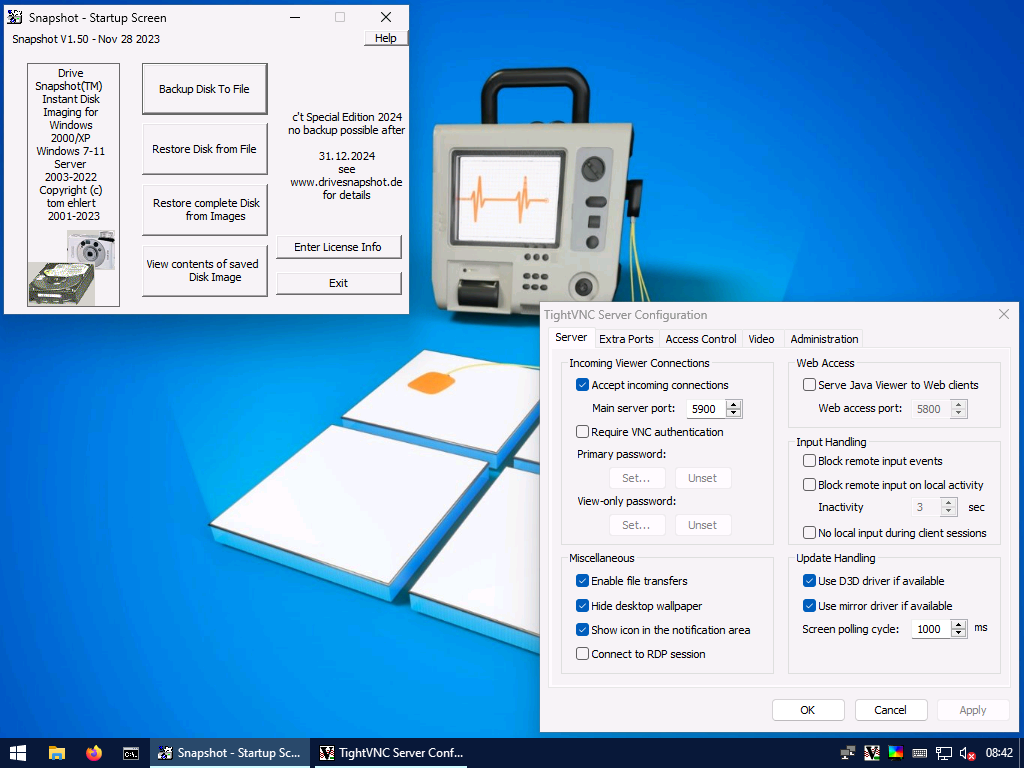Switch to Snapshot window in taskbar

click(228, 753)
